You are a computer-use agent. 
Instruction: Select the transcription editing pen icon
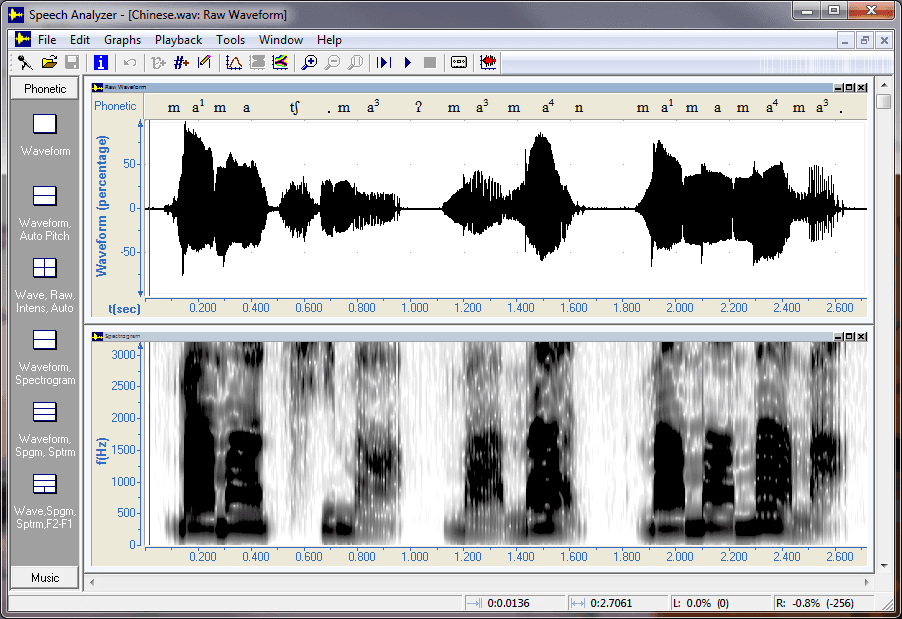[x=205, y=62]
